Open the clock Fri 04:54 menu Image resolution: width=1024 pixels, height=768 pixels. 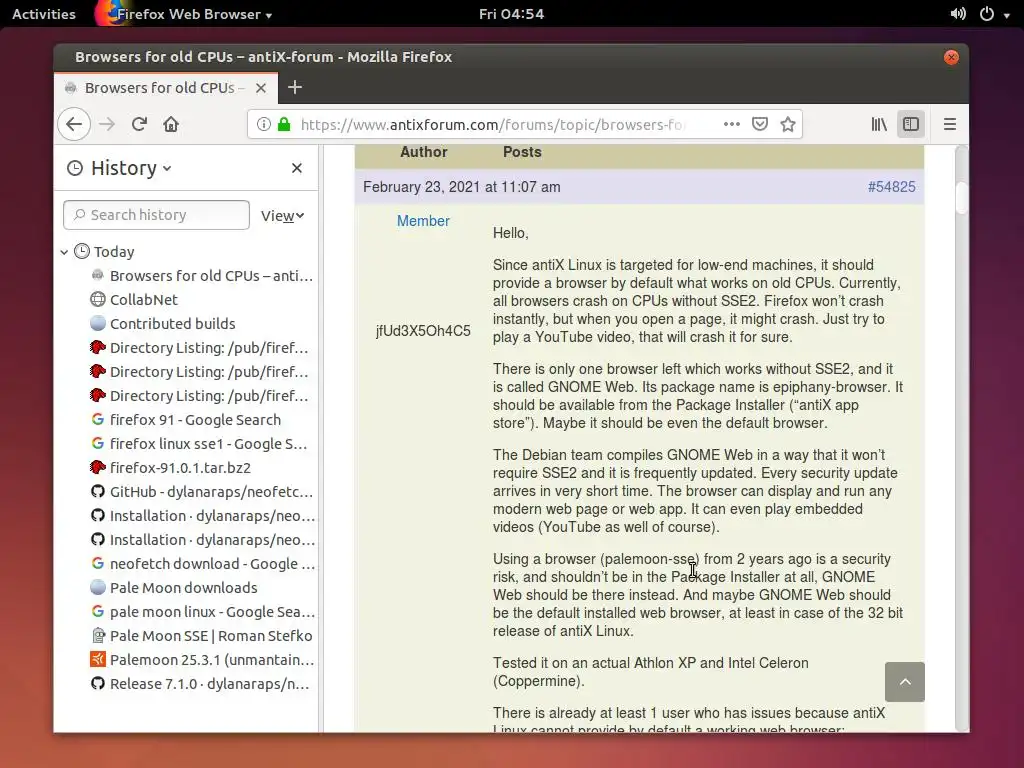point(511,14)
